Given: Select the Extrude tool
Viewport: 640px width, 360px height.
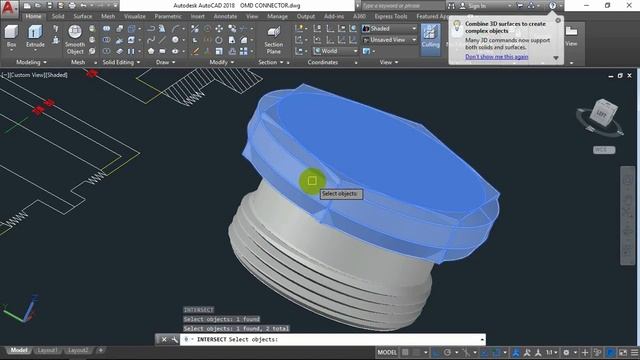Looking at the screenshot, I should click(x=35, y=36).
